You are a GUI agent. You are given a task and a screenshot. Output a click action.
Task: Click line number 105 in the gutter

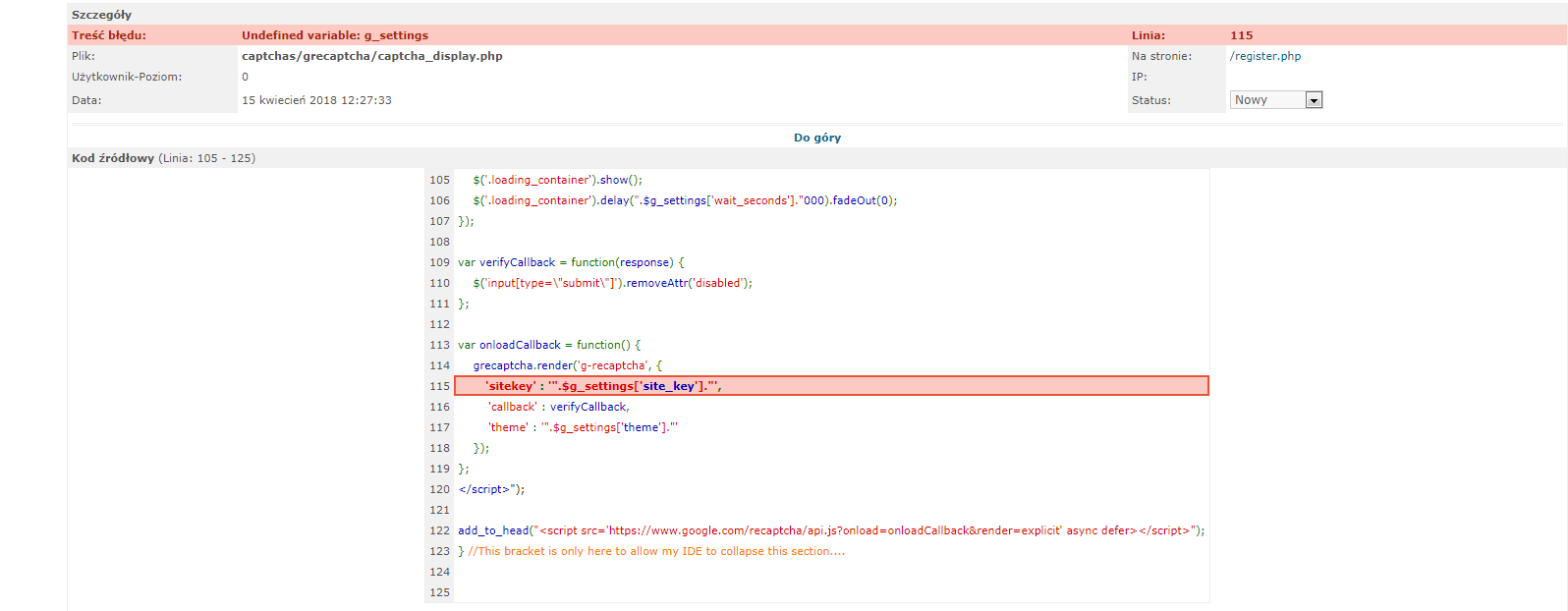[439, 180]
